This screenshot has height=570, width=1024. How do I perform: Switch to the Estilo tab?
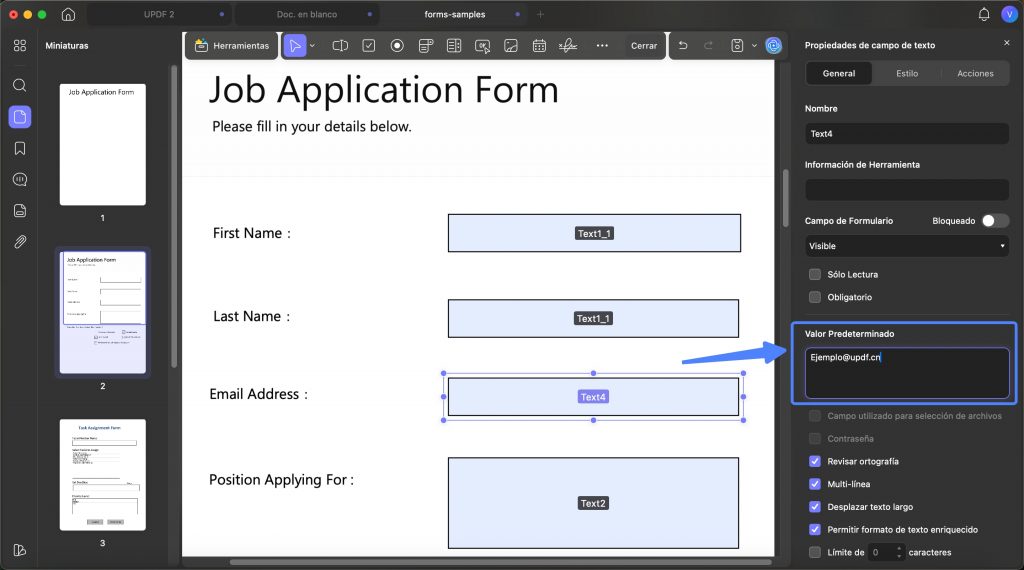[906, 73]
